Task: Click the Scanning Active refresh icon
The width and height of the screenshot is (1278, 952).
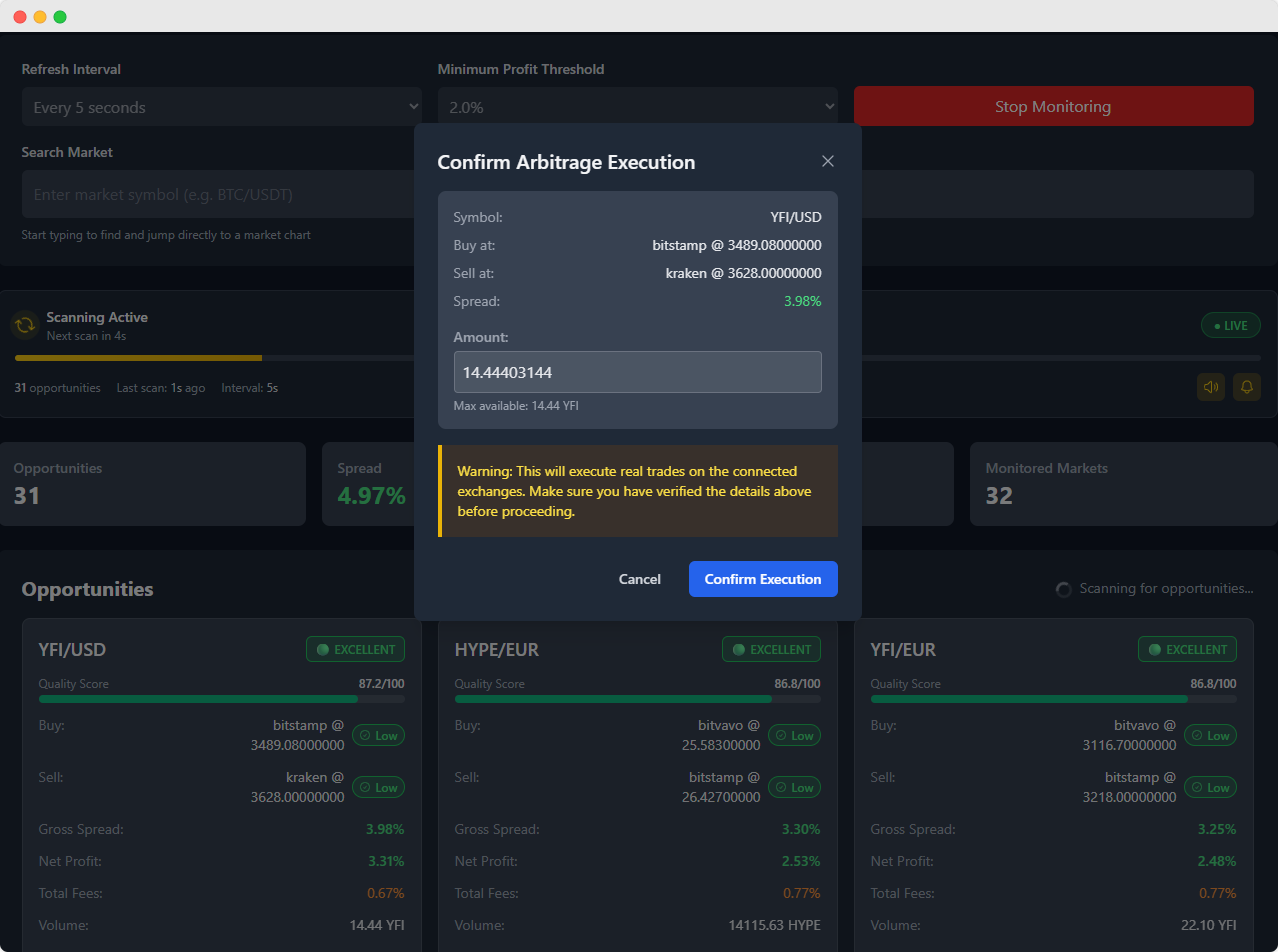Action: pos(25,325)
